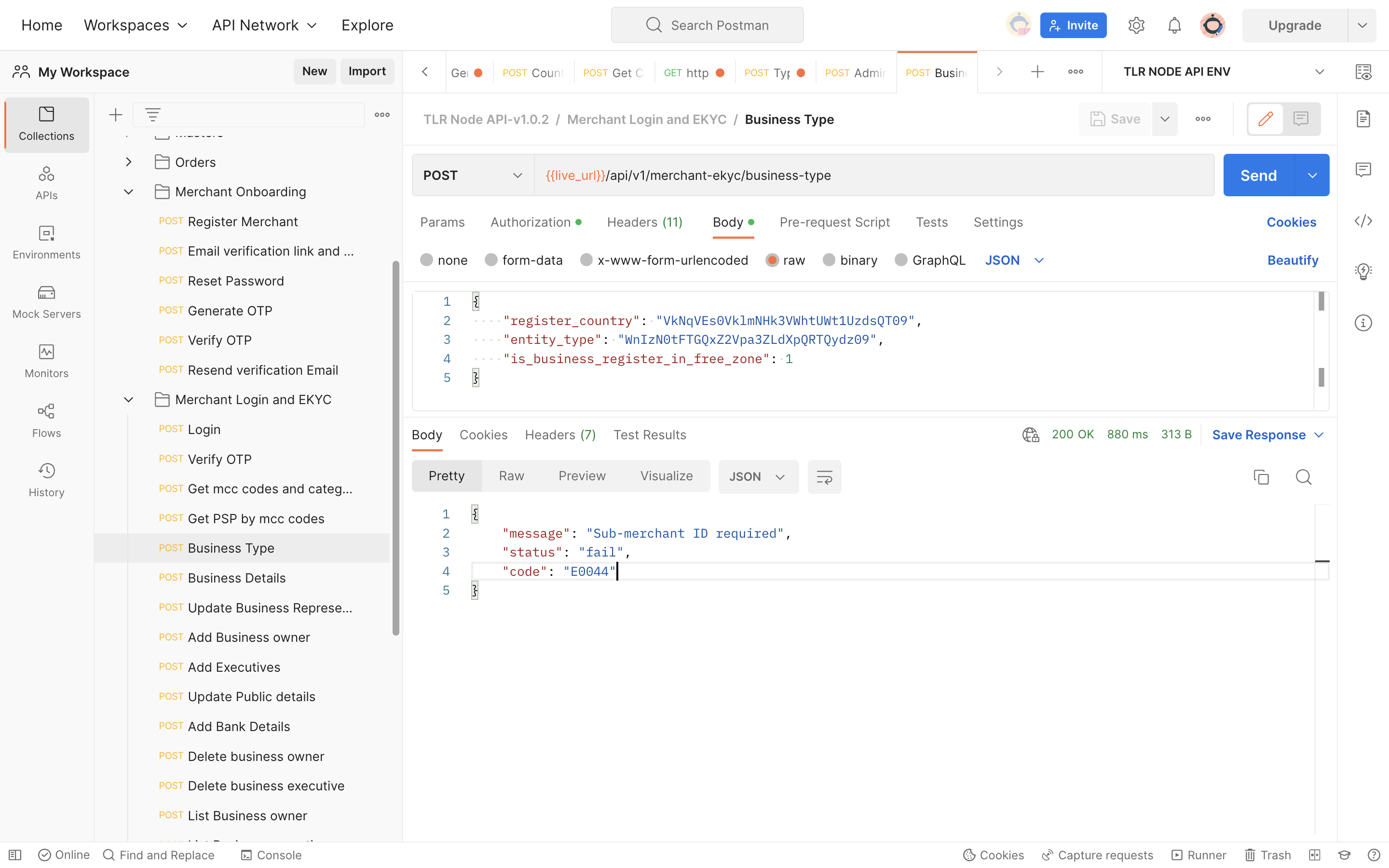
Task: Open the Save Response dropdown
Action: (x=1267, y=434)
